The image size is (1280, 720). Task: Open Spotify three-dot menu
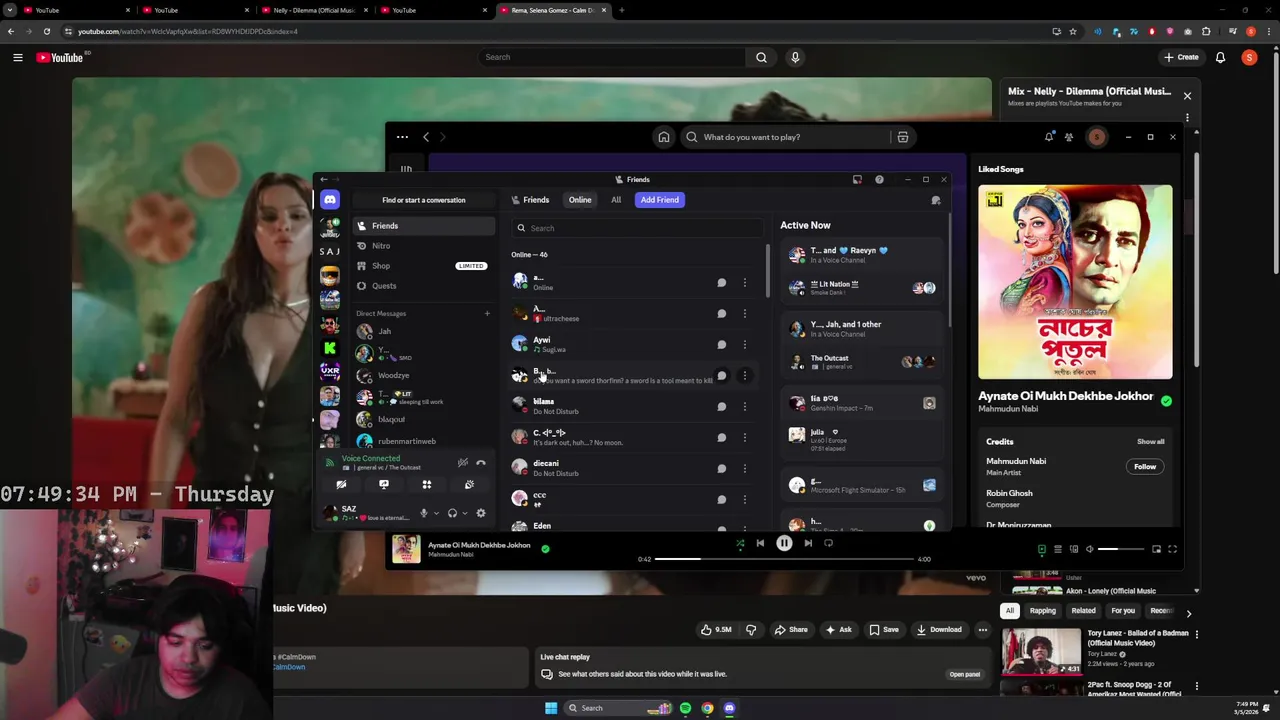(x=402, y=137)
